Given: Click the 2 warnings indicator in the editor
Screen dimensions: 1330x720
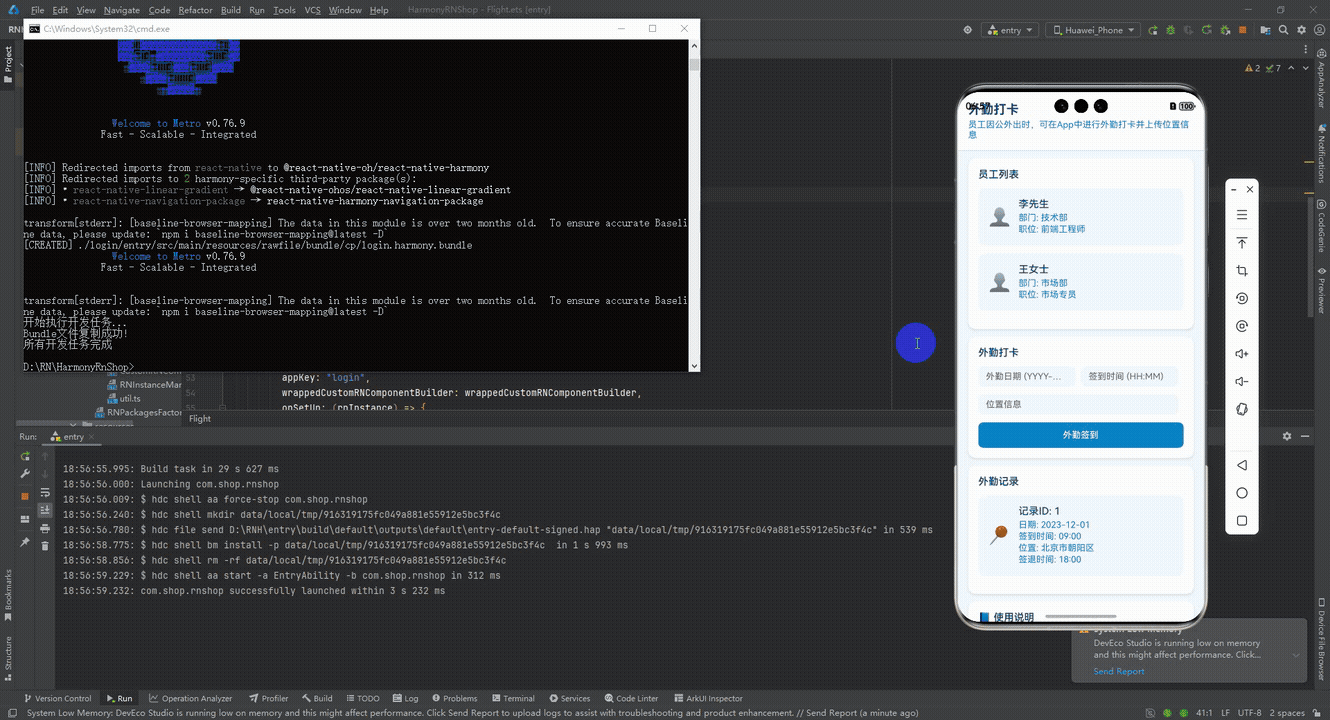Looking at the screenshot, I should coord(1252,68).
